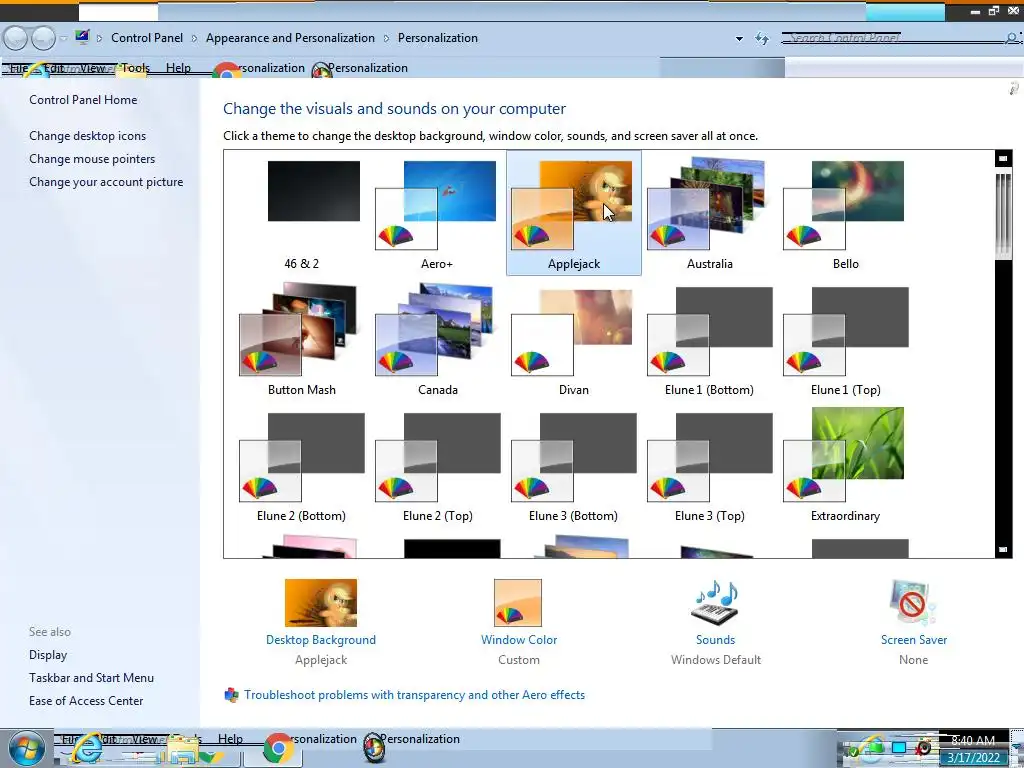Pick the Extraordinary theme
Image resolution: width=1024 pixels, height=768 pixels.
point(845,466)
